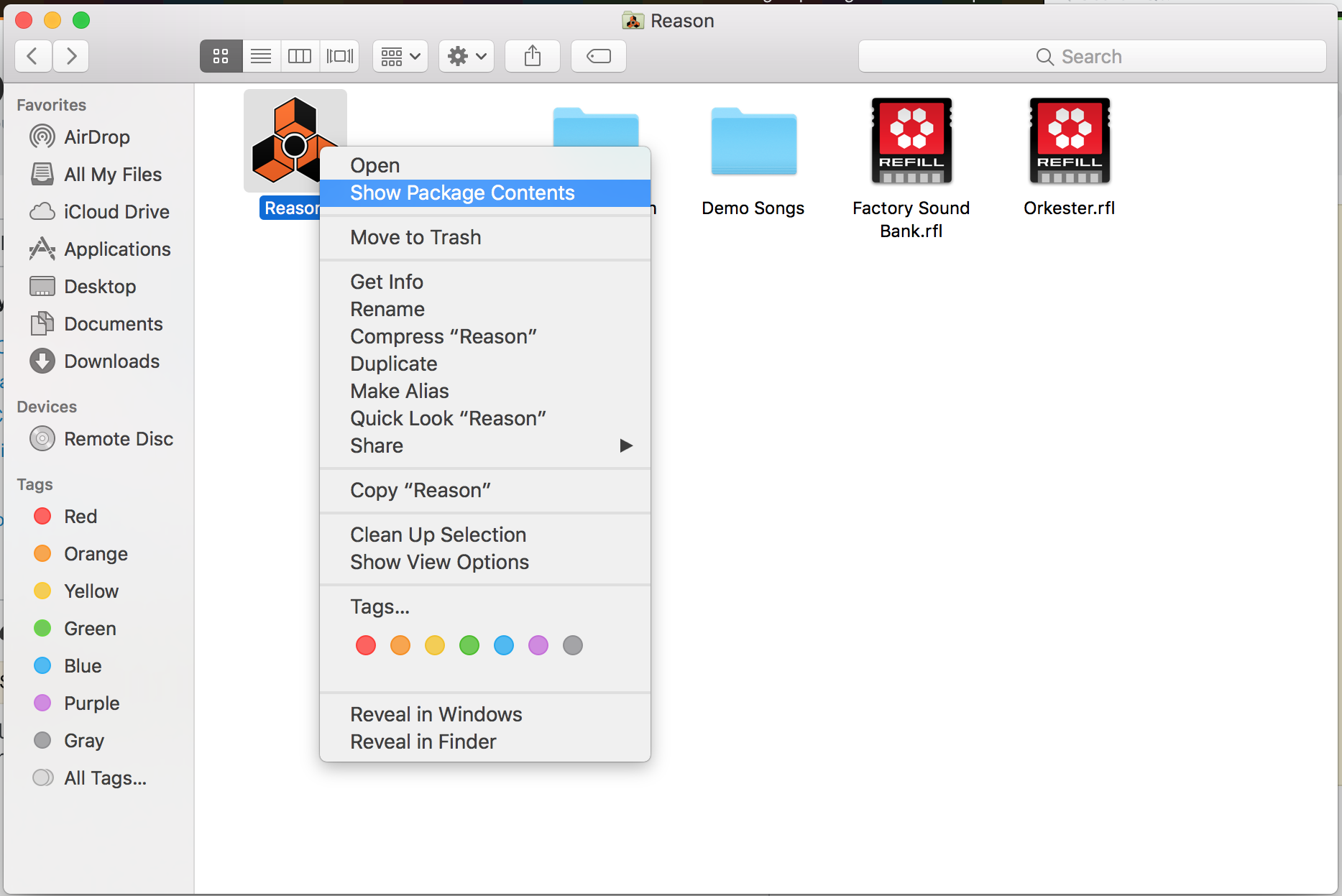Select Remote Disc under Devices

click(102, 438)
